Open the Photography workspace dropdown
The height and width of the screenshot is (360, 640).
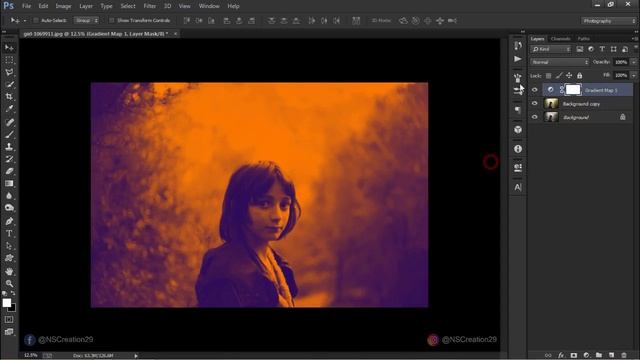[x=608, y=21]
